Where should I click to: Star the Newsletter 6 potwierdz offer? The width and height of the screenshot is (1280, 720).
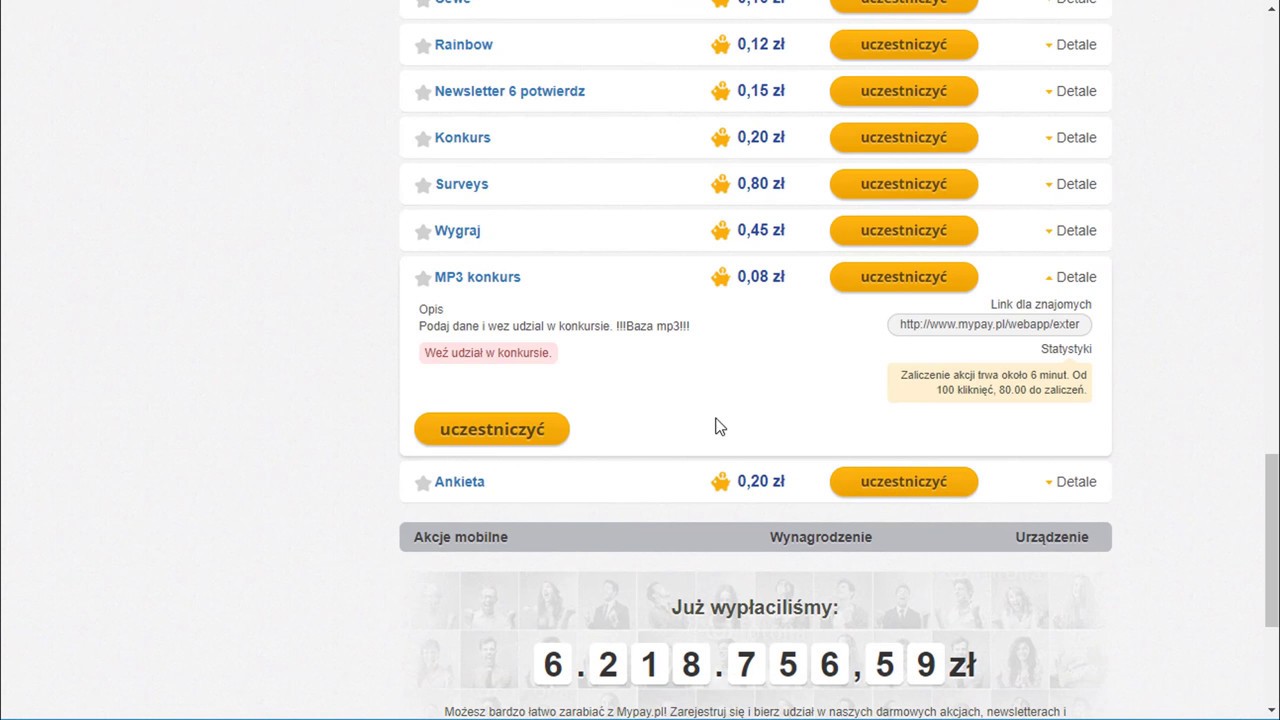[x=423, y=92]
